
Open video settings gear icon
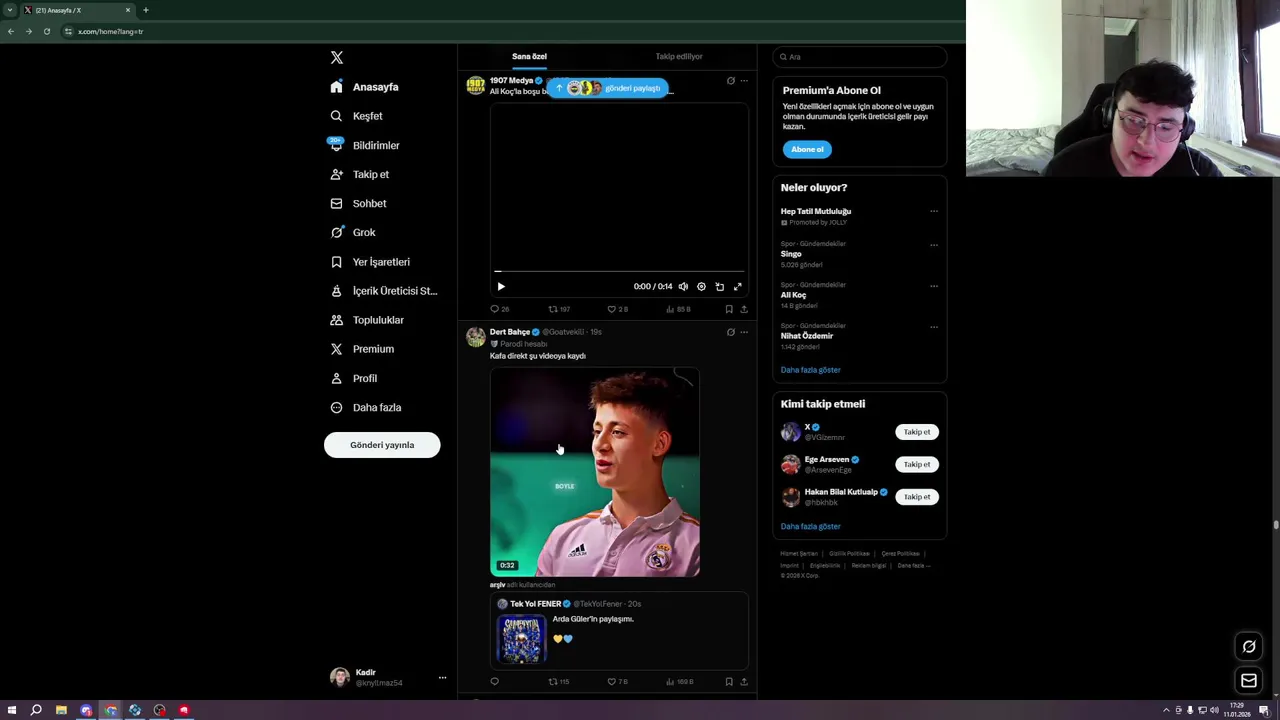coord(701,286)
